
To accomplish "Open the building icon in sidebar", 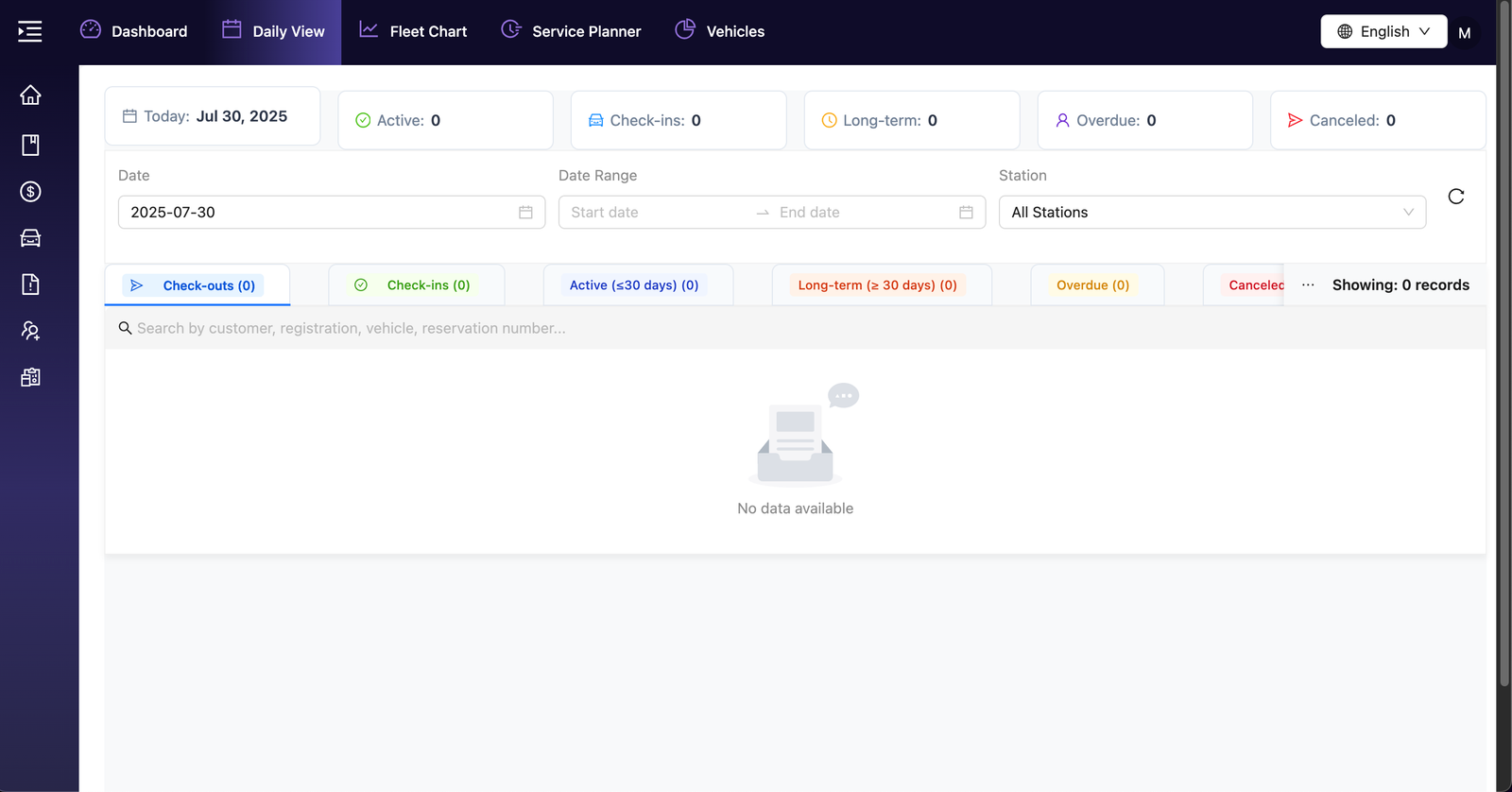I will click(x=30, y=377).
